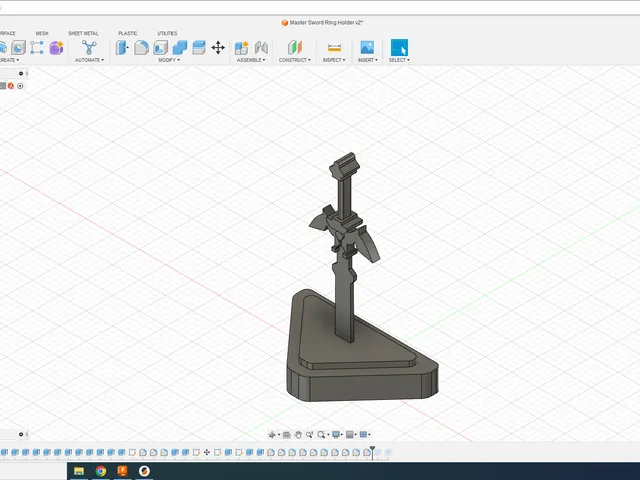Collapse the Browser panel using its dot button
This screenshot has height=480, width=640.
tap(21, 73)
